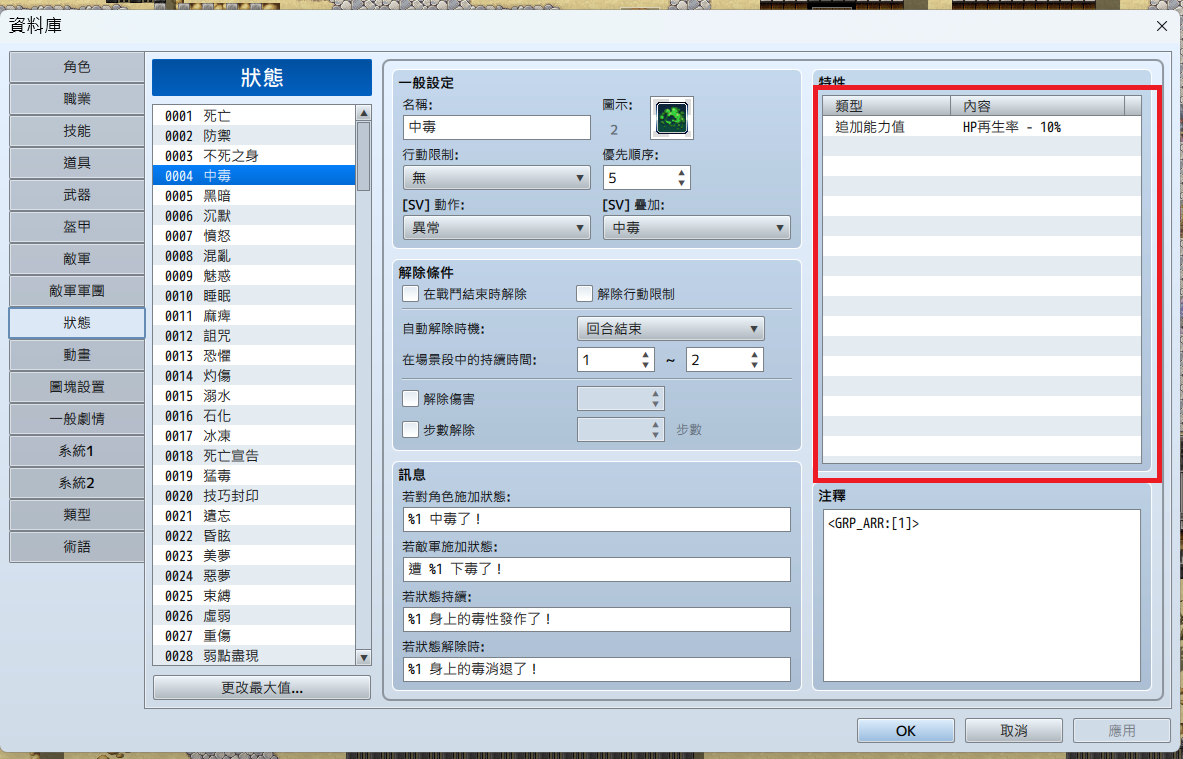1183x759 pixels.
Task: Switch to 盔甲 tab
Action: pos(77,226)
